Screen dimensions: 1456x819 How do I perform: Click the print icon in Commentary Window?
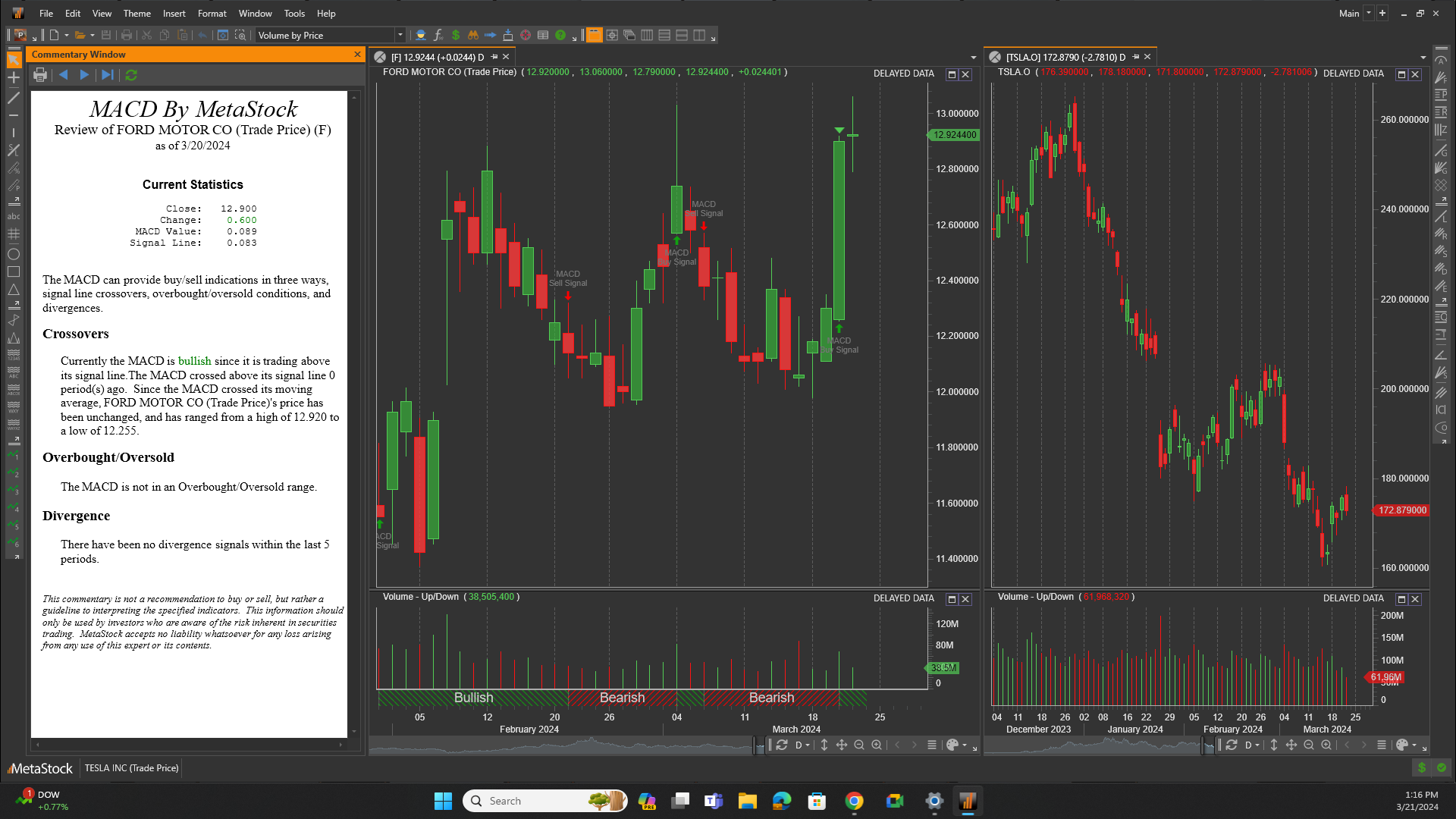(x=40, y=75)
